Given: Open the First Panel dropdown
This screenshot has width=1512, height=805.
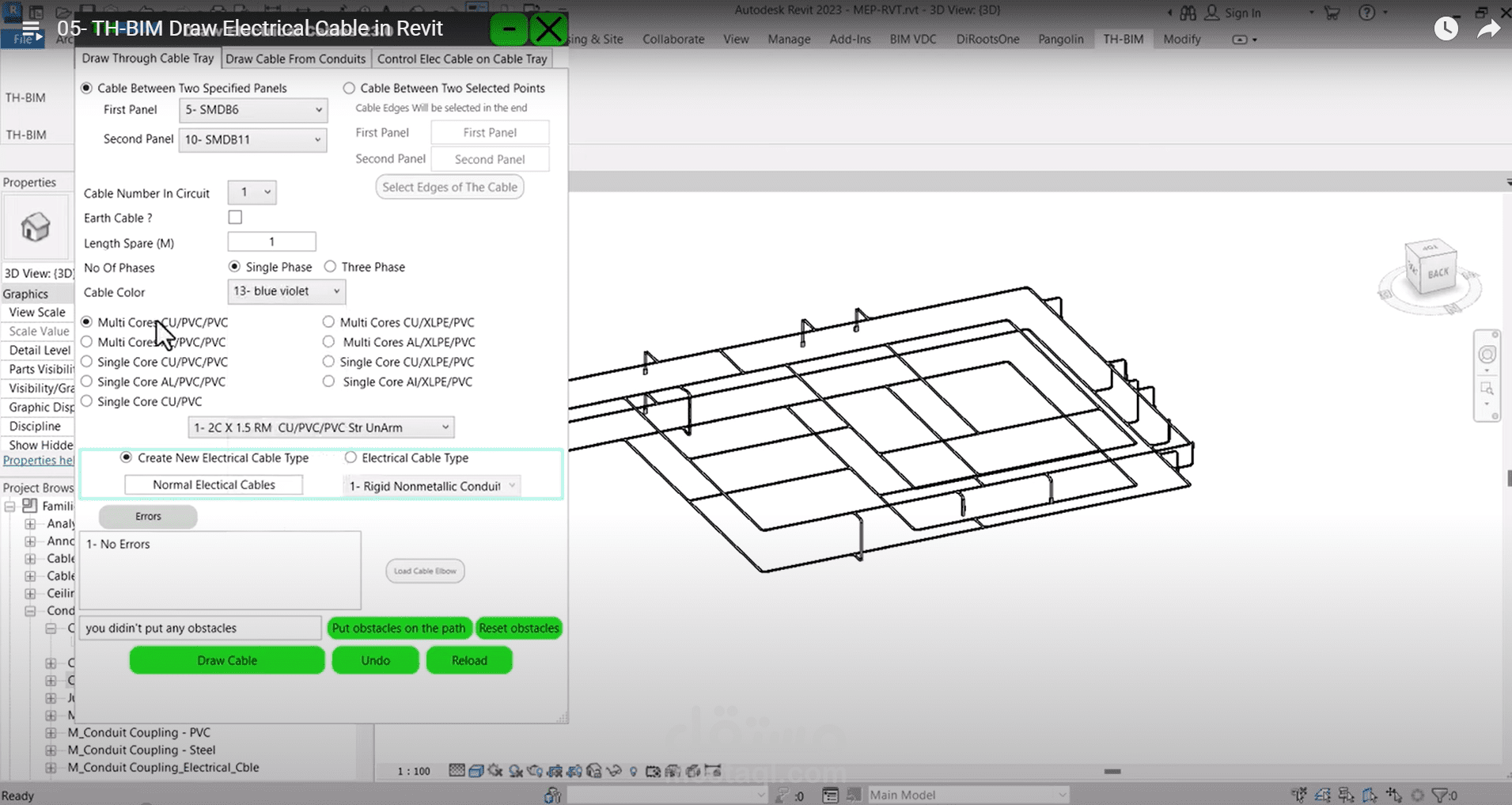Looking at the screenshot, I should 252,110.
